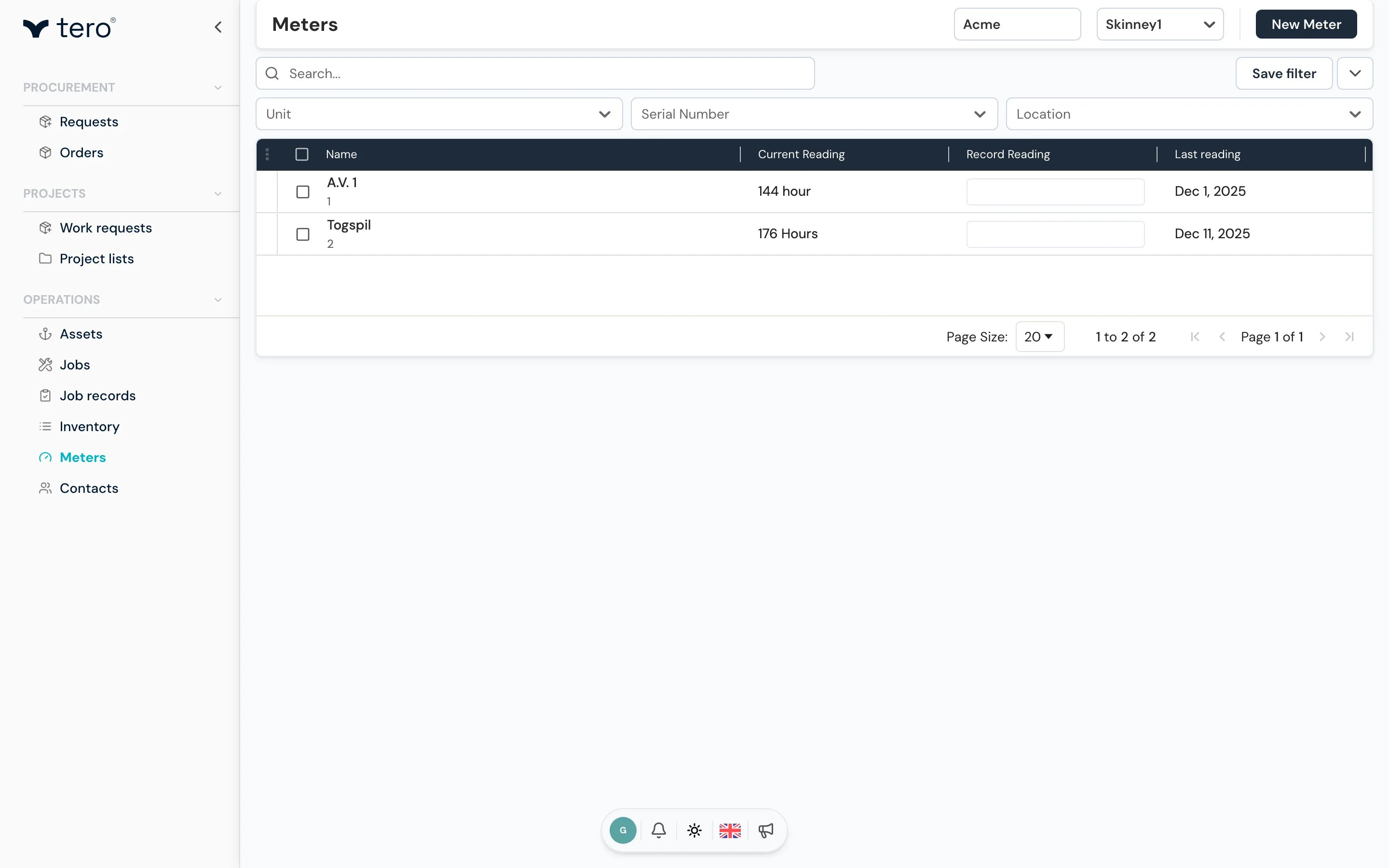Click the Acme input field
Image resolution: width=1389 pixels, height=868 pixels.
coord(1017,24)
